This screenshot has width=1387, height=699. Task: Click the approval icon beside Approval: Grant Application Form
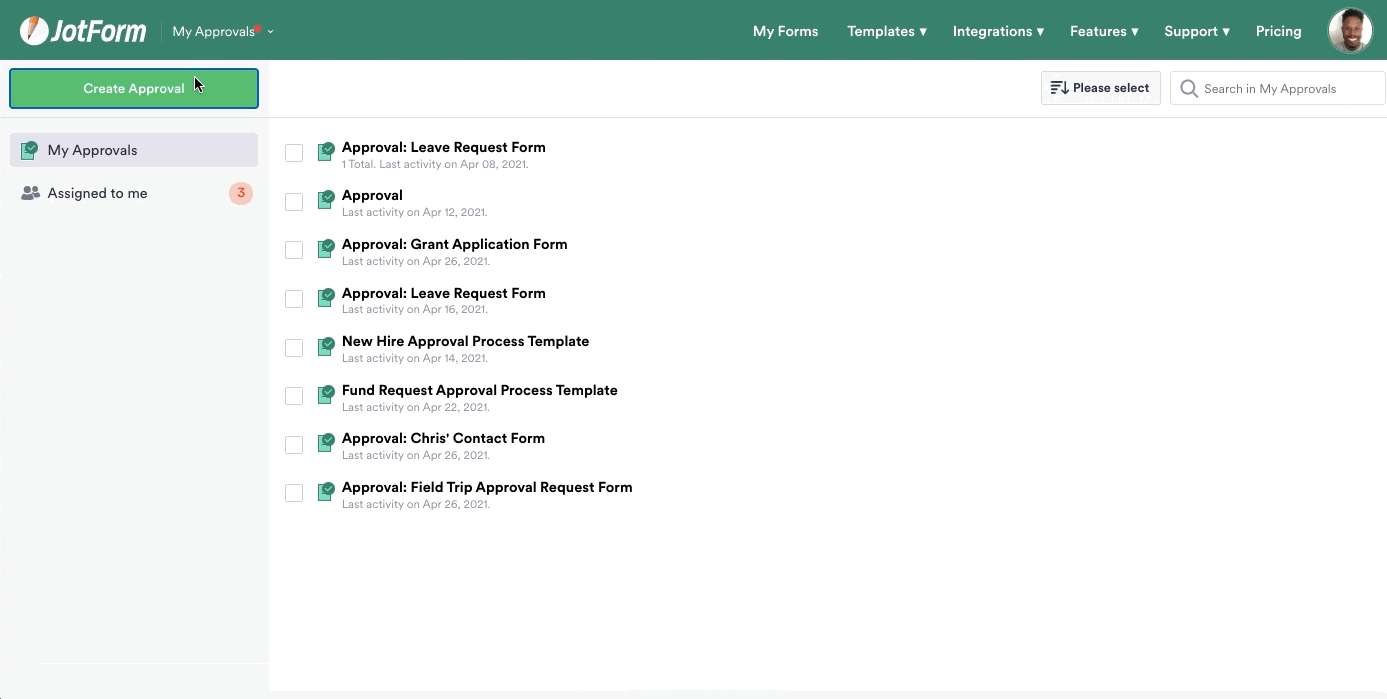pyautogui.click(x=326, y=249)
